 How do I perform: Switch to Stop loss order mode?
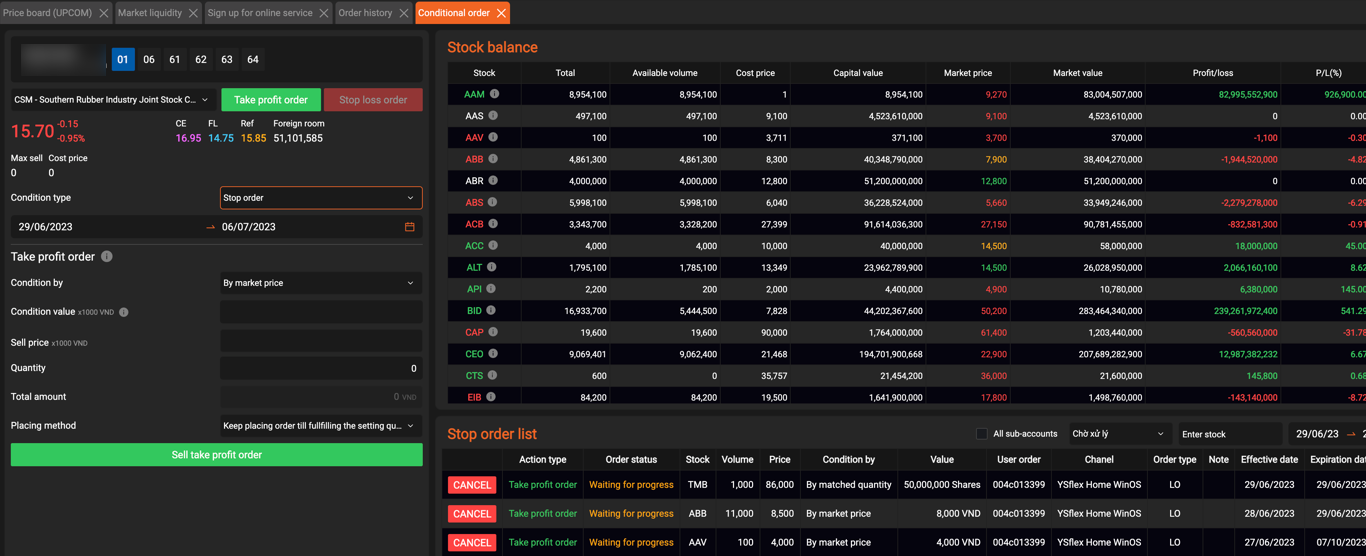click(x=373, y=100)
